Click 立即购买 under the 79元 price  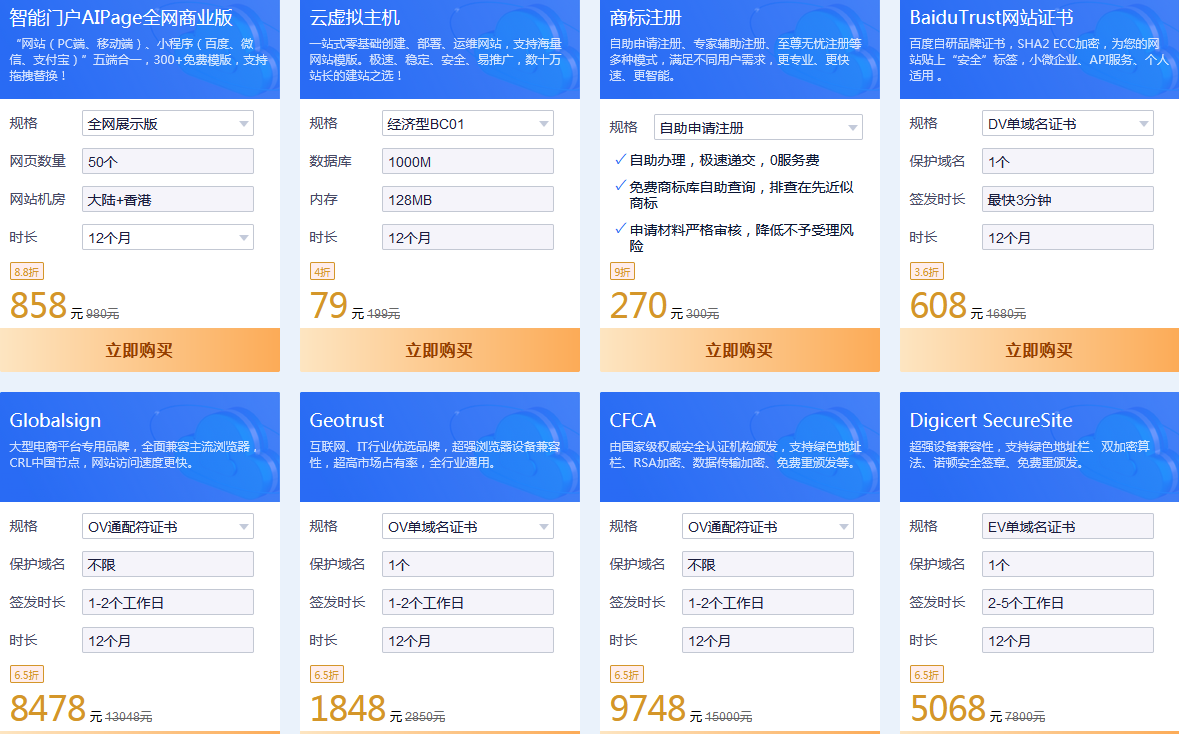[440, 350]
